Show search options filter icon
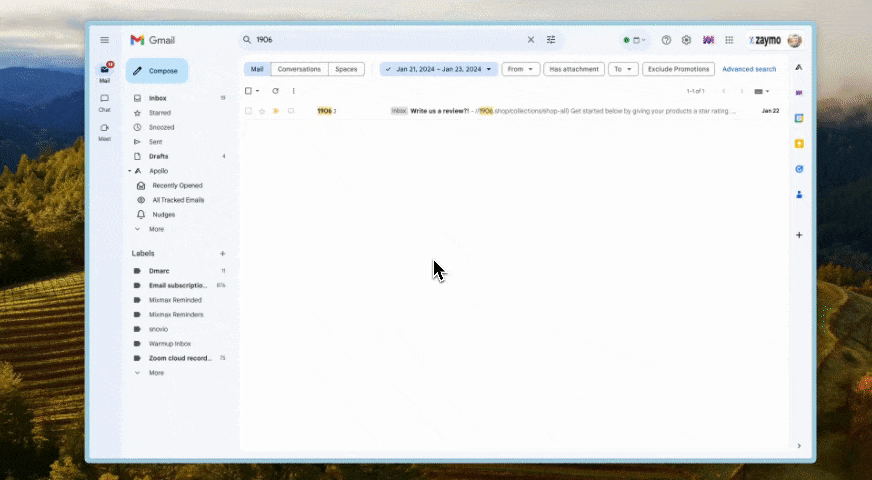 (551, 40)
